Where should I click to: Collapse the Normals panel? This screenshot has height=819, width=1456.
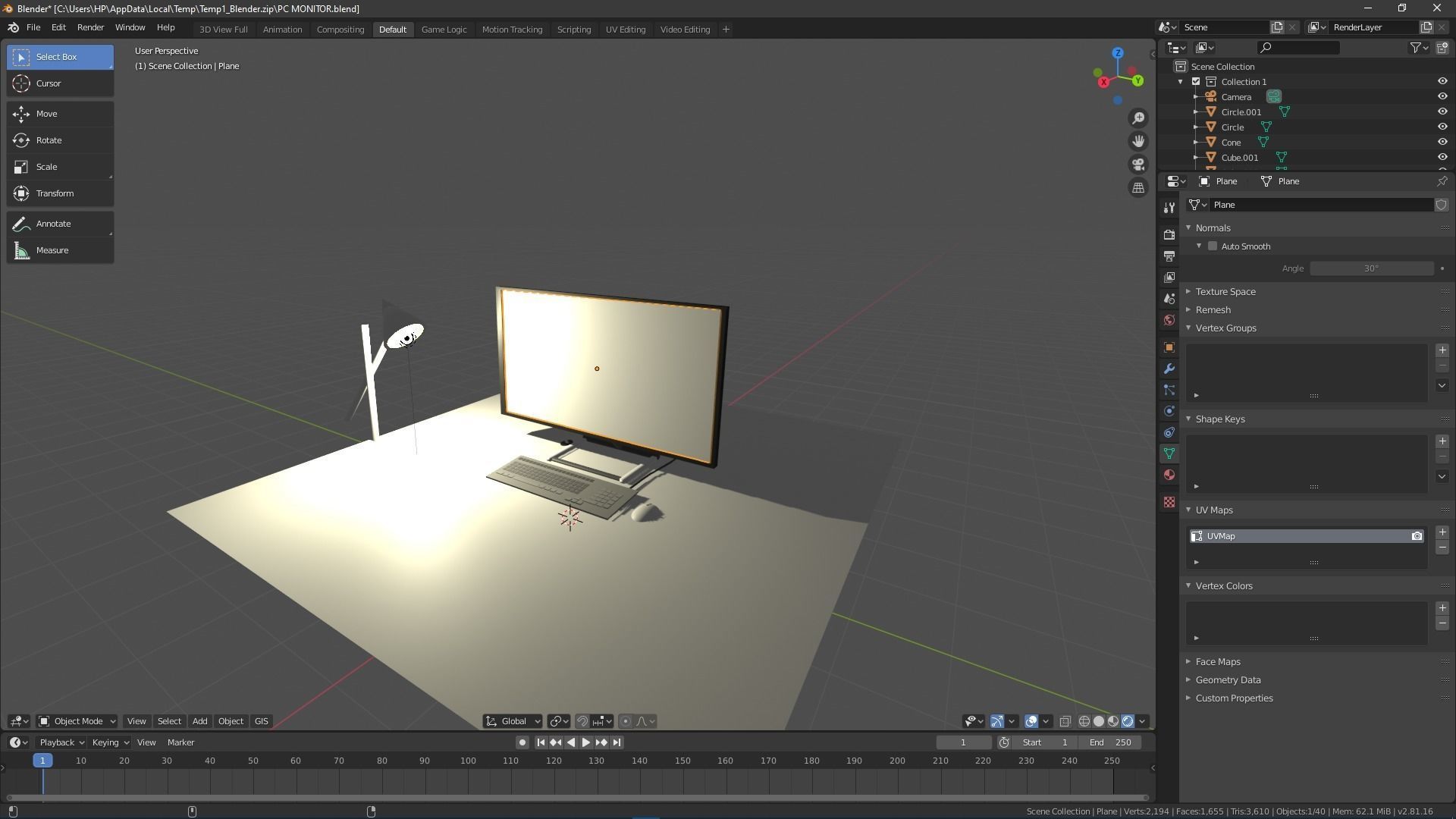tap(1213, 228)
